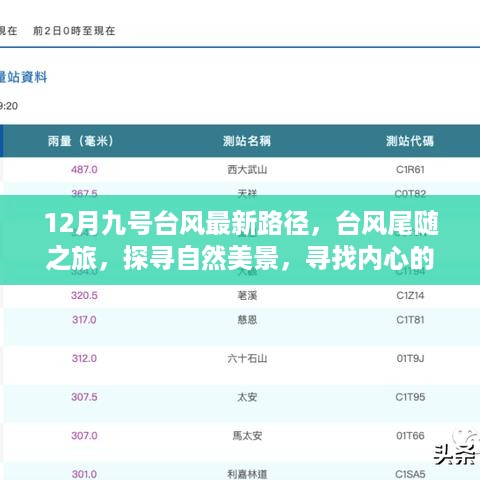Viewport: 480px width, 480px height.
Task: Click station code C1T95
Action: (410, 397)
